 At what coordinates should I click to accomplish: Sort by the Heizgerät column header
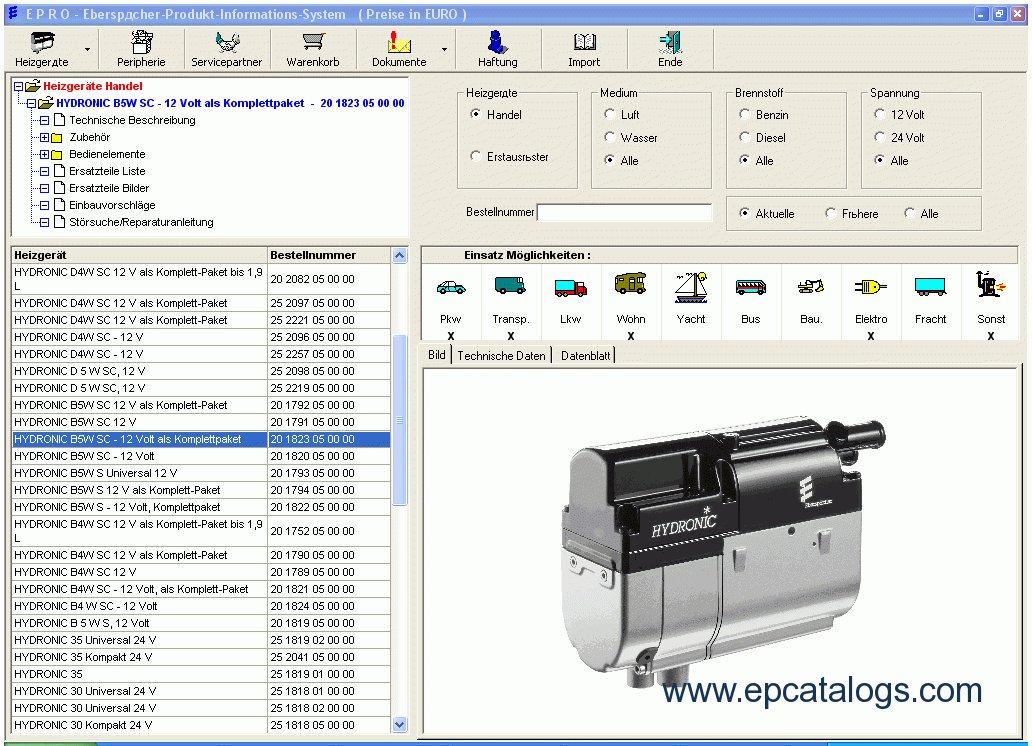pos(140,255)
